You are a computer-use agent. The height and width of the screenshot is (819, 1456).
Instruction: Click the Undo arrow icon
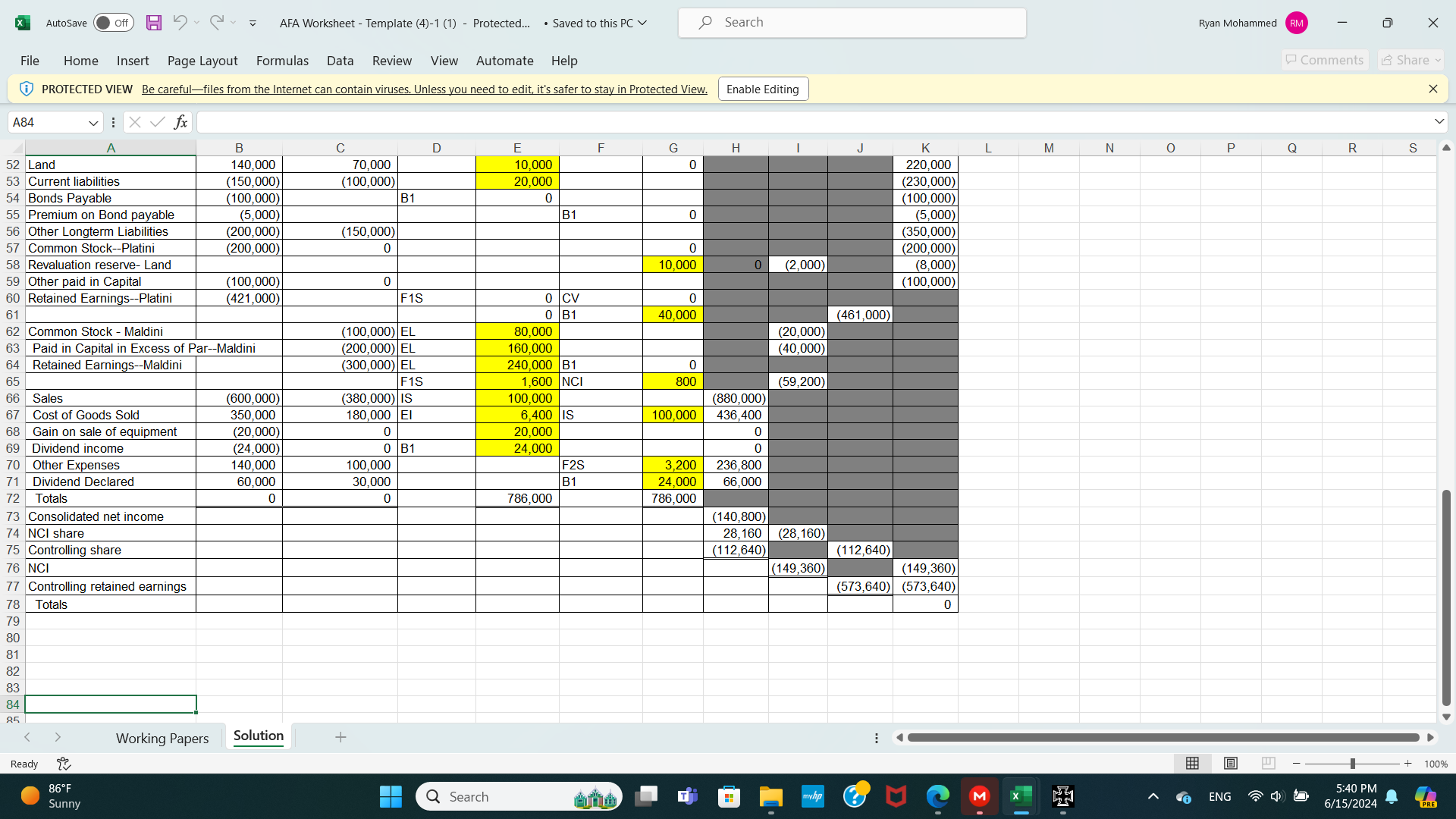click(x=180, y=23)
